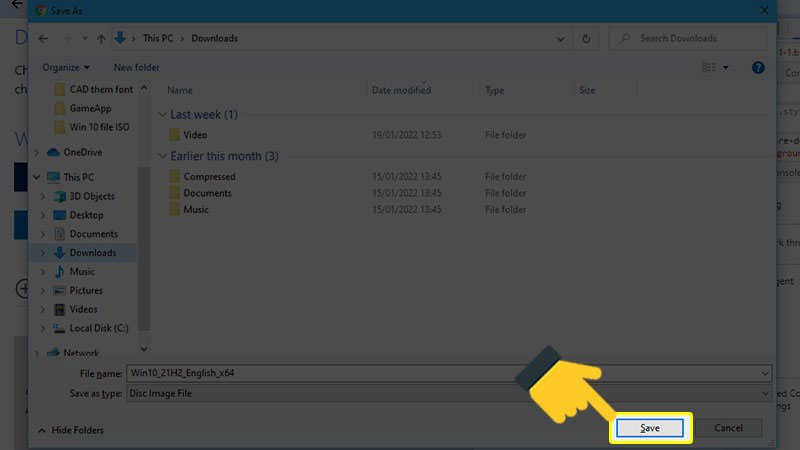Click Hide Folders toggle
The image size is (800, 450).
pyautogui.click(x=71, y=430)
